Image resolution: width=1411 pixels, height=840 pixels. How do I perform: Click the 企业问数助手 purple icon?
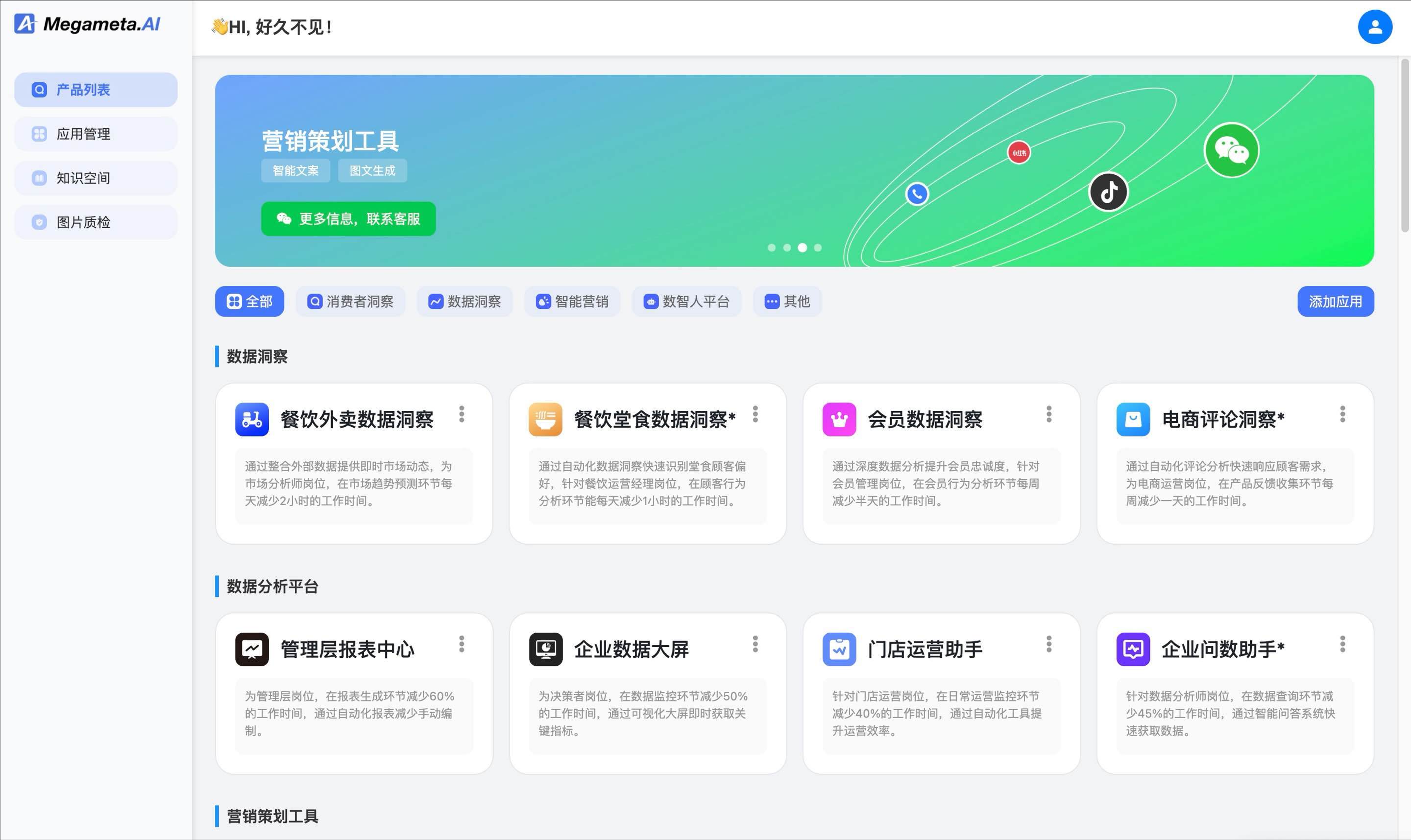pos(1133,649)
